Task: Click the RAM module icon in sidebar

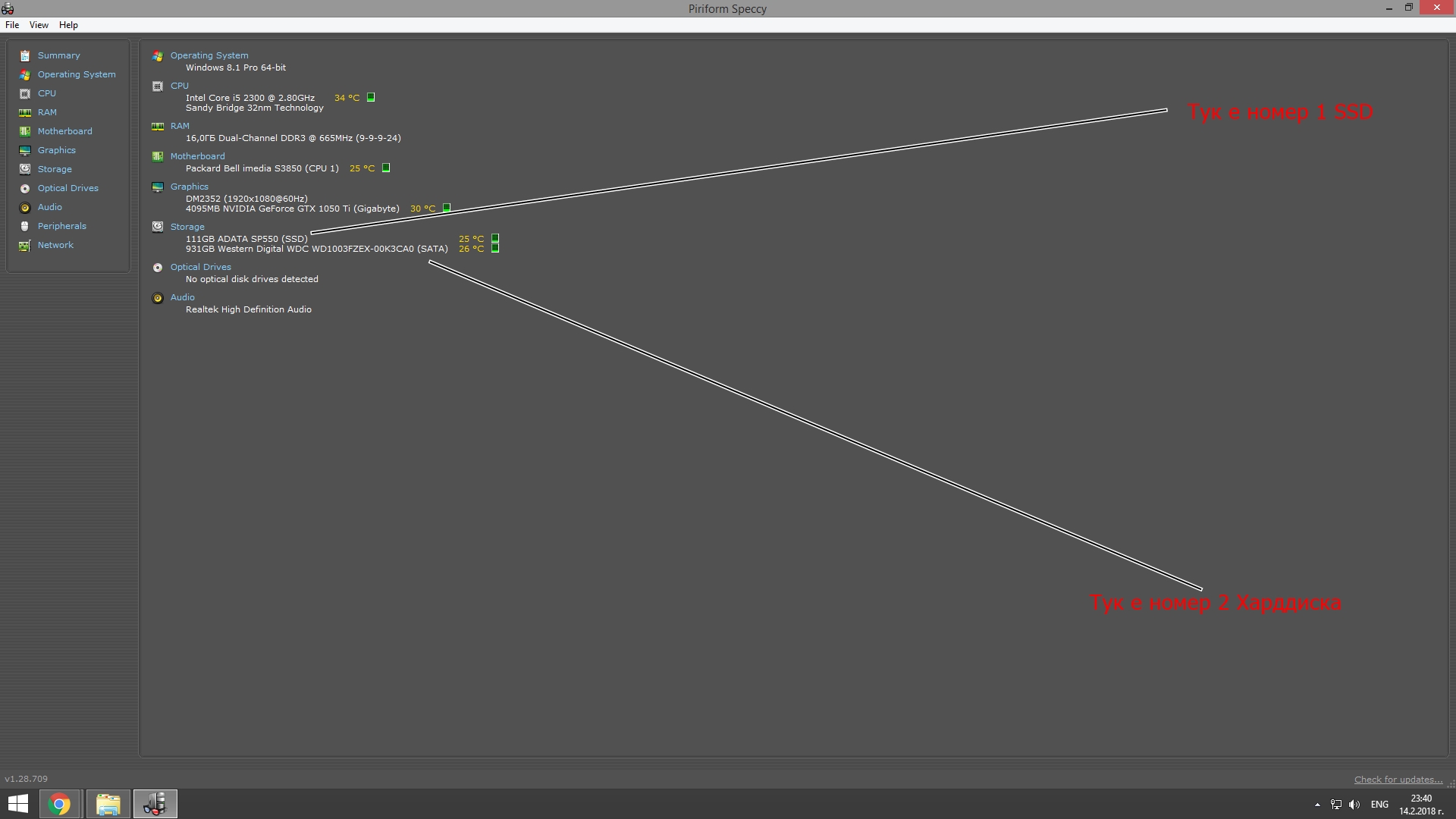Action: [x=25, y=112]
